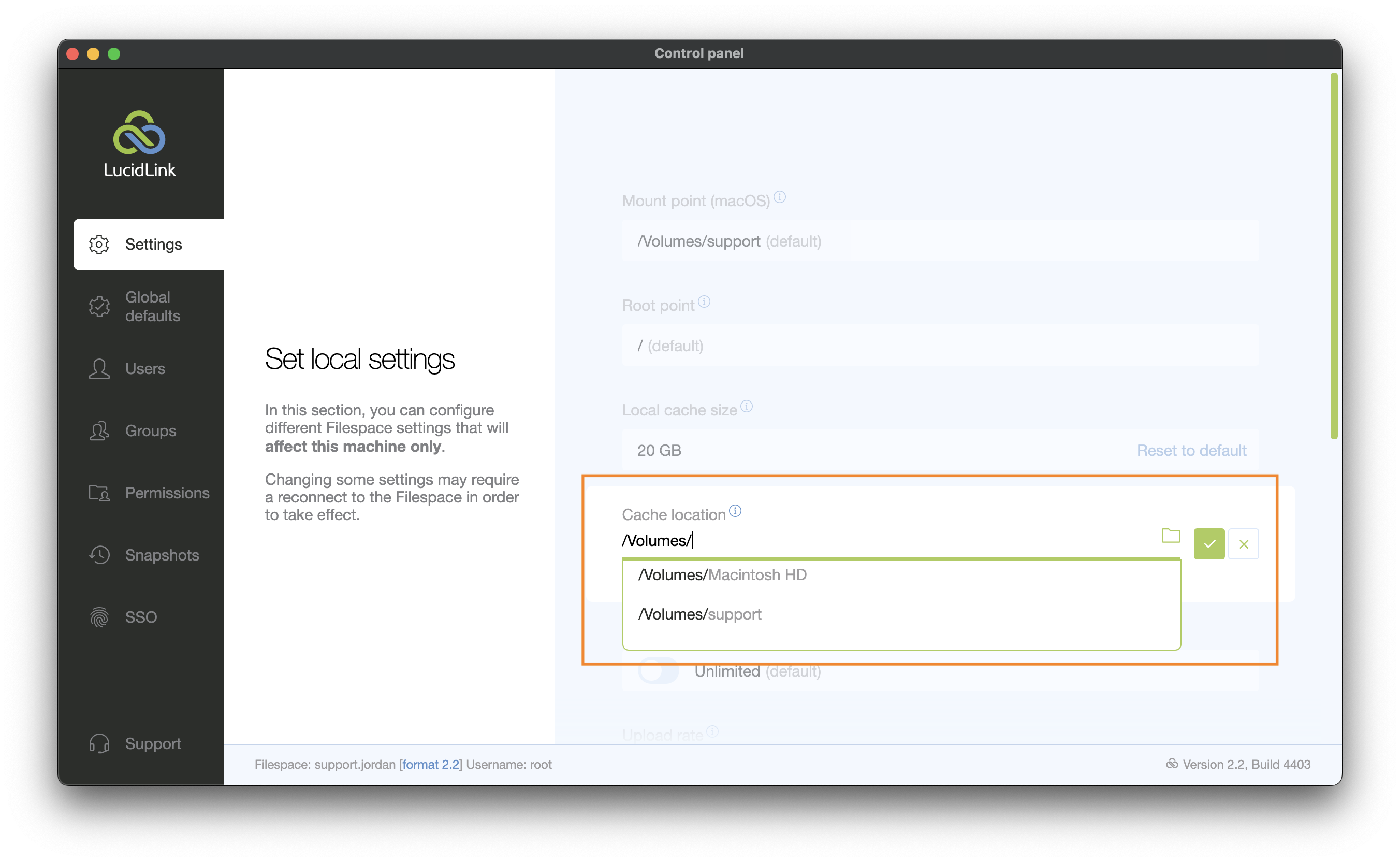Image resolution: width=1400 pixels, height=862 pixels.
Task: Click the Local cache size label
Action: [x=680, y=410]
